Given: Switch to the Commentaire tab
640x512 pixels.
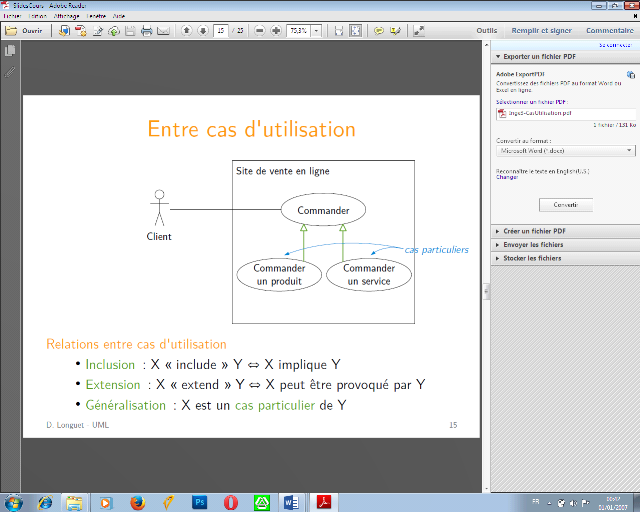Looking at the screenshot, I should [609, 31].
